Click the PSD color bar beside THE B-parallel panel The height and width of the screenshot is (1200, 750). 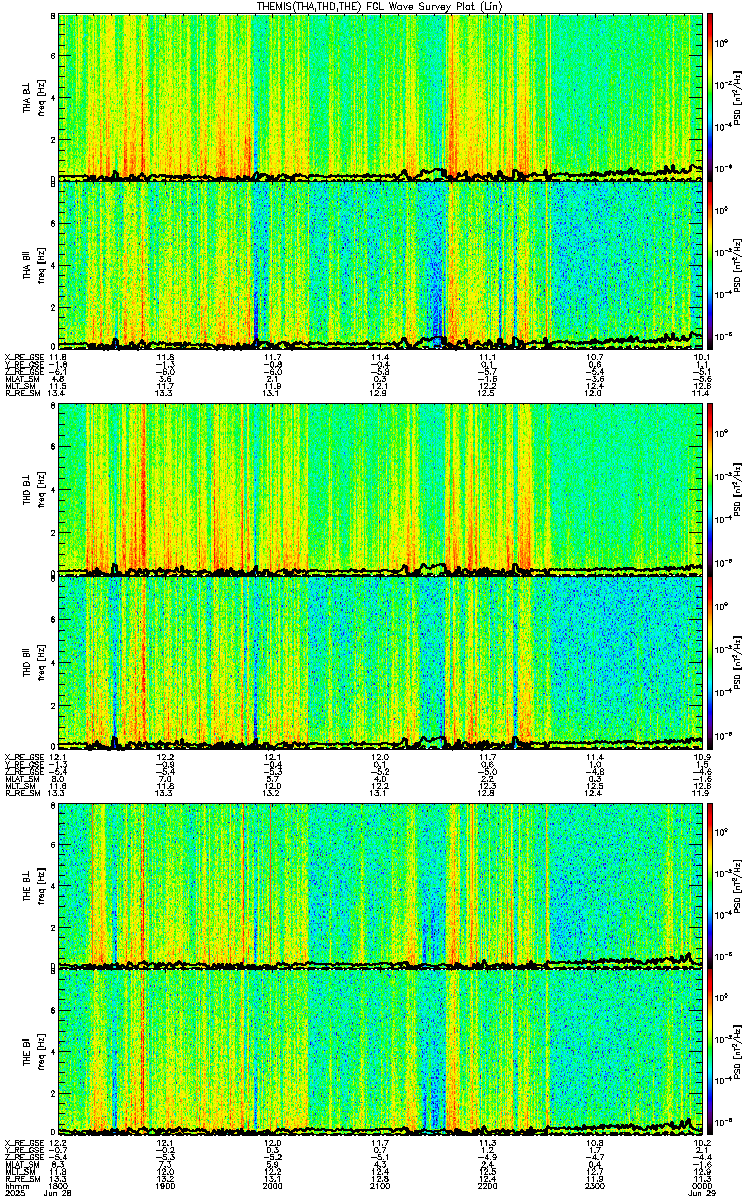[x=710, y=1053]
